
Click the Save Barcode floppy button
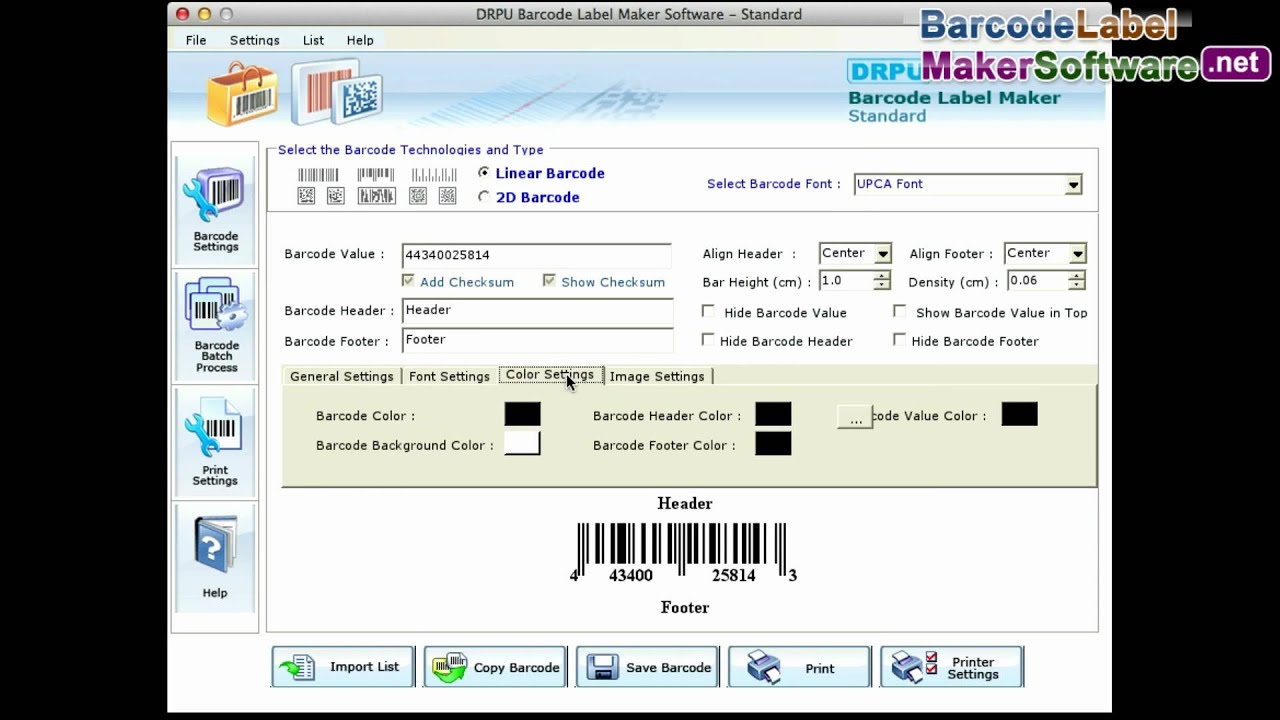coord(647,667)
